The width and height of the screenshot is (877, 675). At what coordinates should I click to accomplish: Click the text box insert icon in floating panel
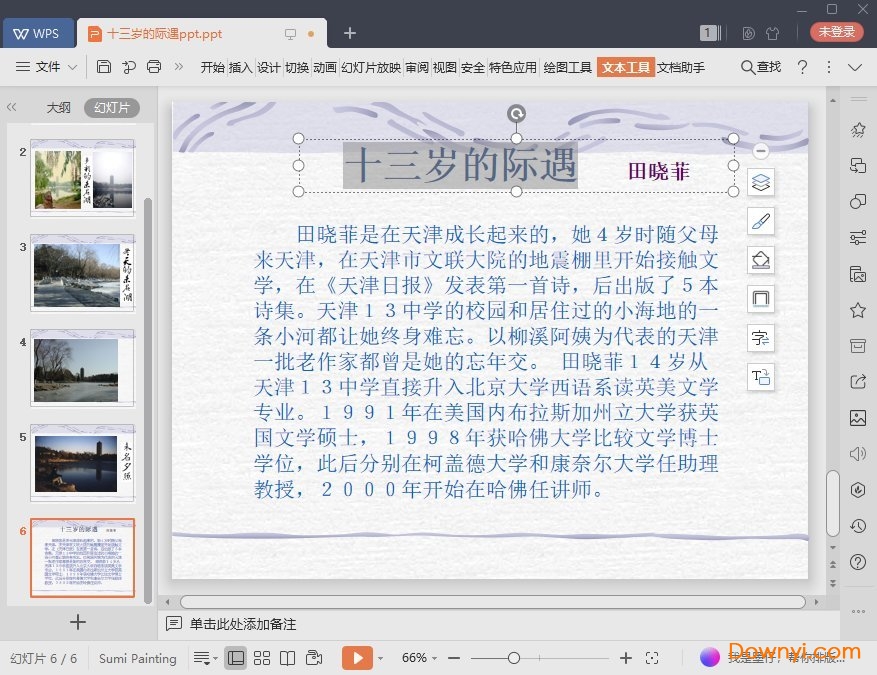tap(761, 377)
